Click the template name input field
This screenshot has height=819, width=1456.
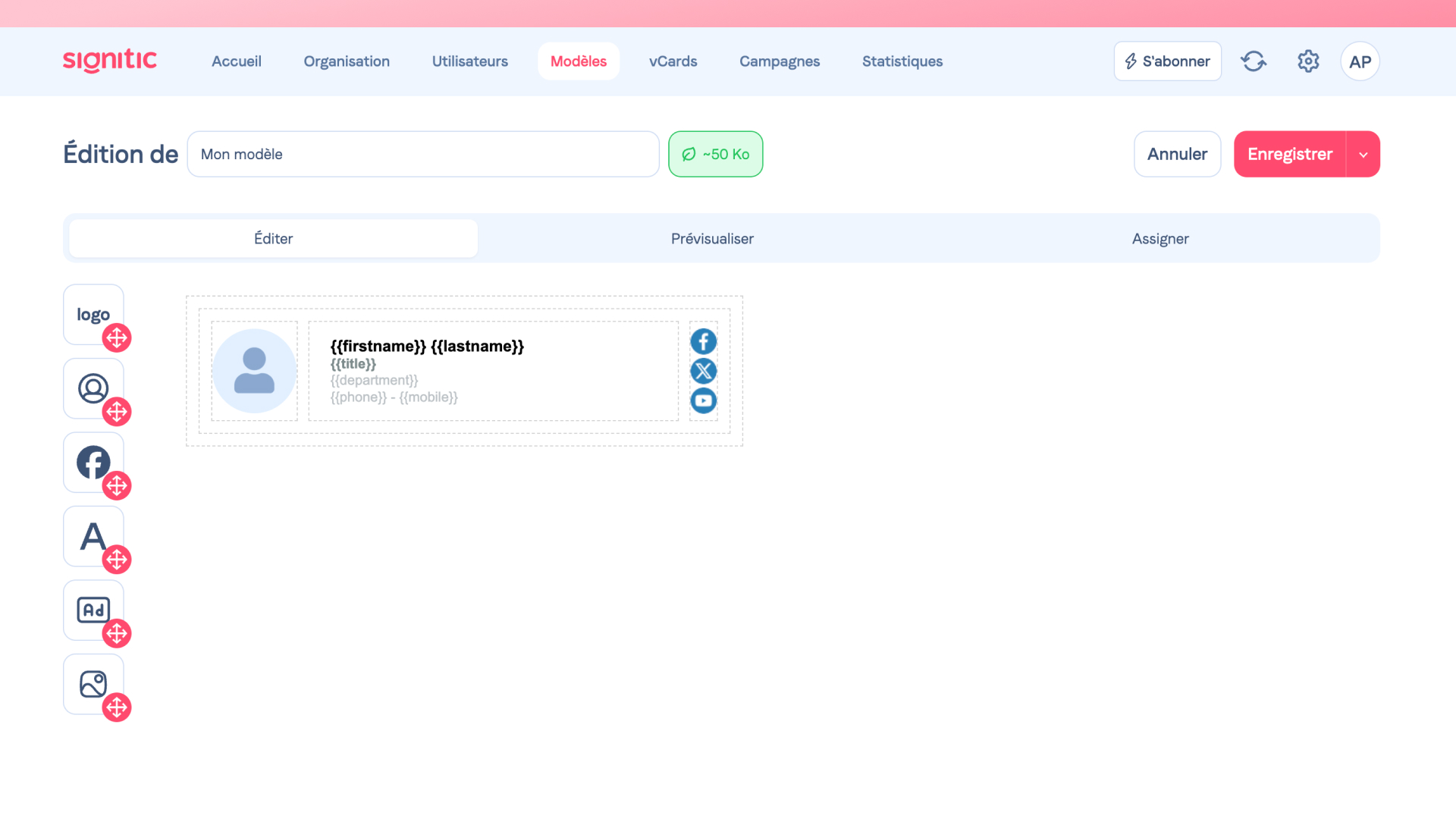422,155
